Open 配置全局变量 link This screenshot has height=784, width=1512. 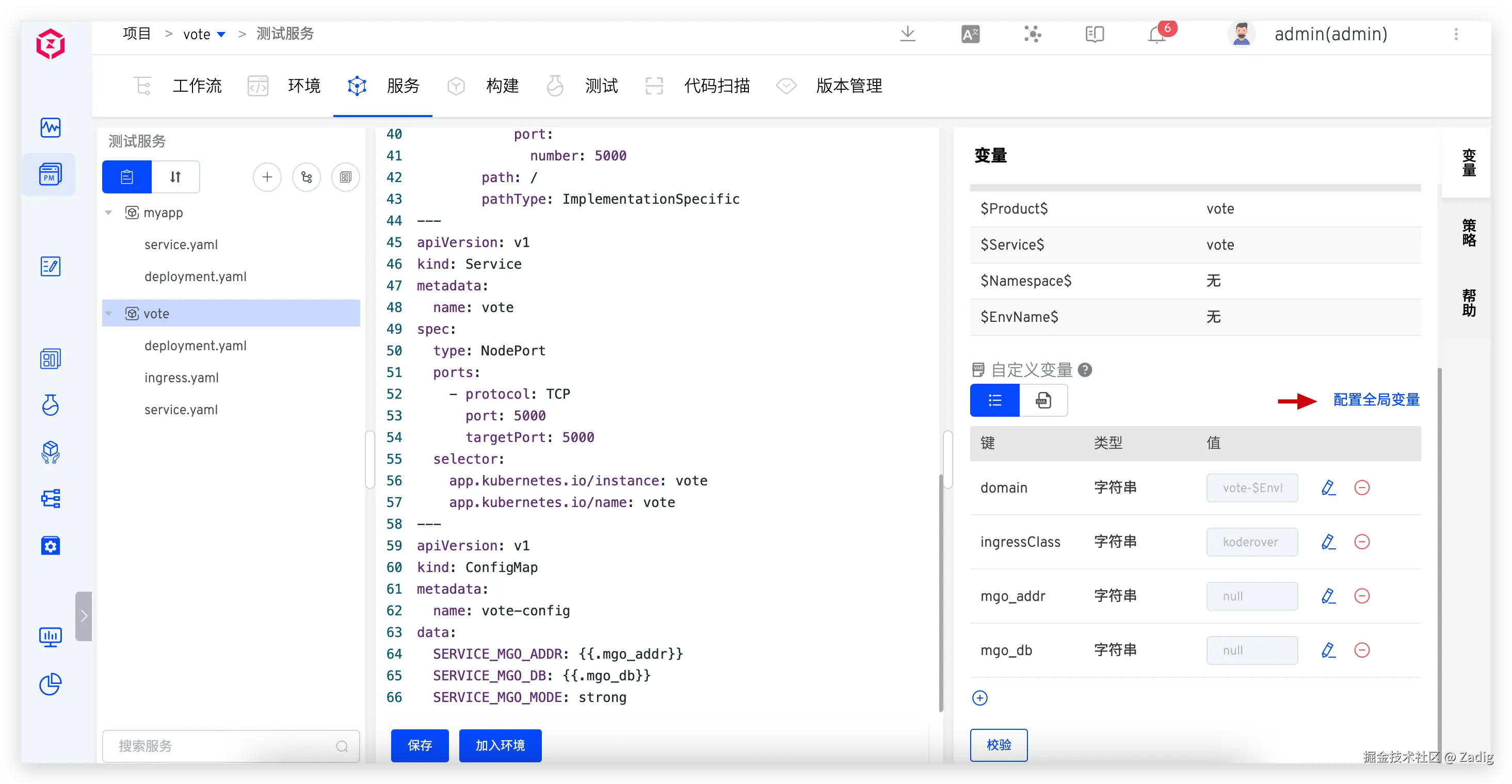[1376, 400]
